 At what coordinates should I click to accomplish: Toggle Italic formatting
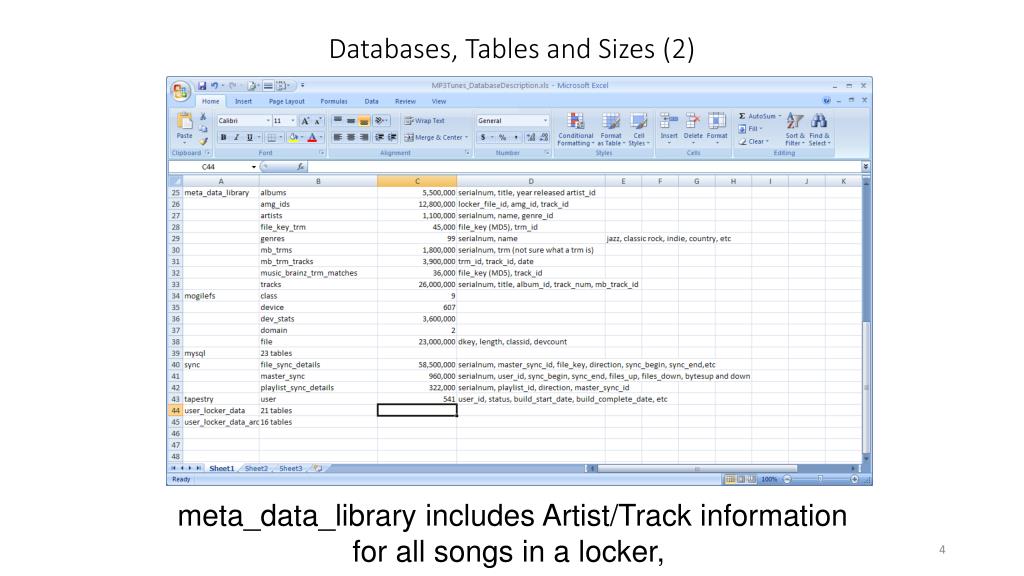236,137
